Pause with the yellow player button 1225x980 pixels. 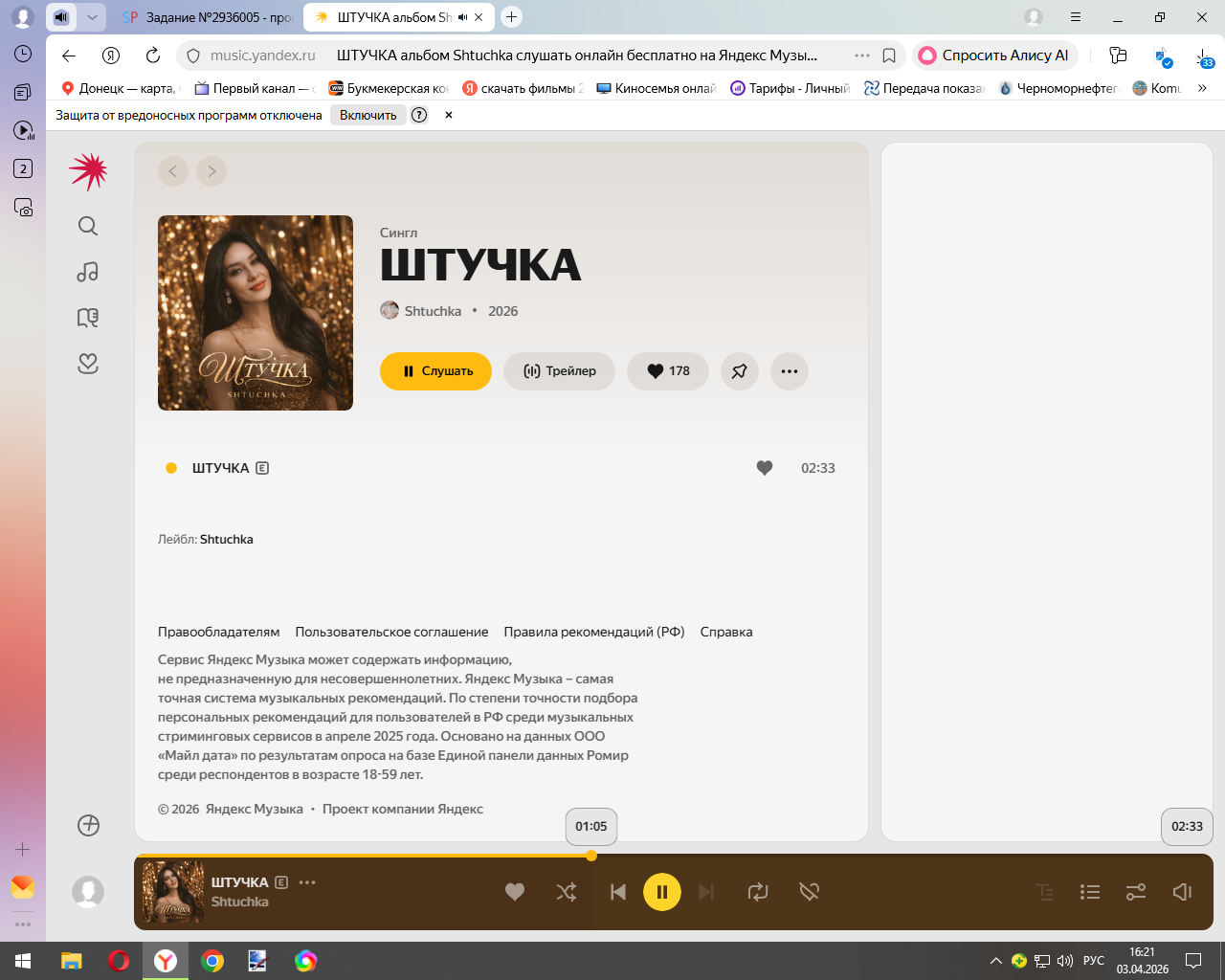662,892
